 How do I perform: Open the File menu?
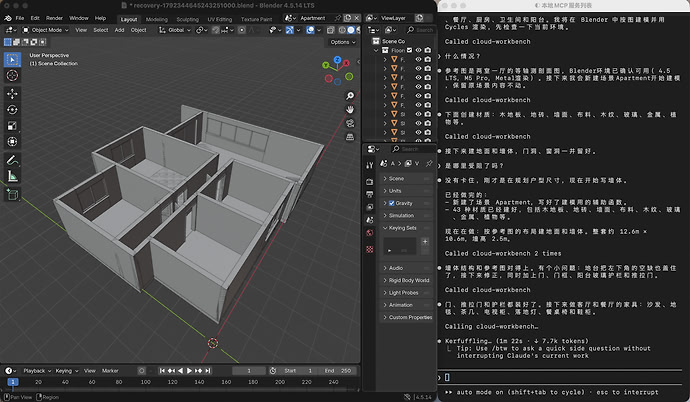point(20,18)
